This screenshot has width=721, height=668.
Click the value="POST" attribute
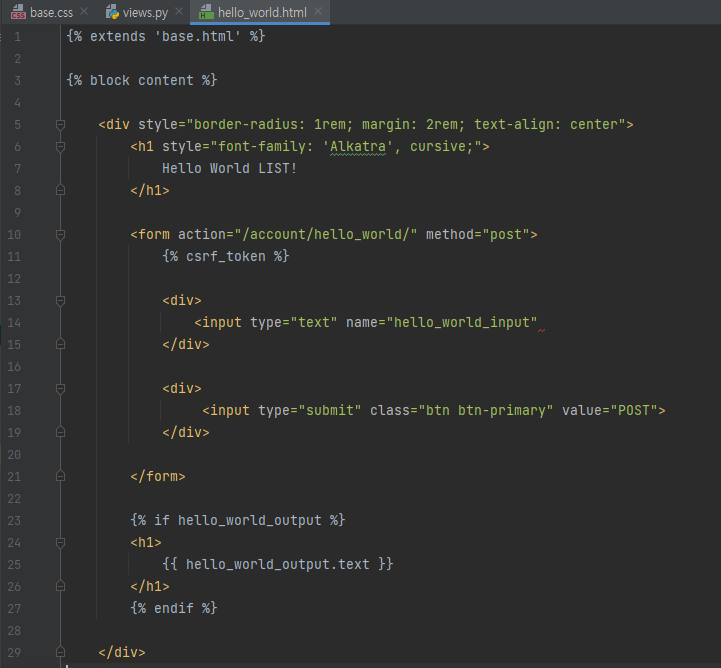[610, 410]
